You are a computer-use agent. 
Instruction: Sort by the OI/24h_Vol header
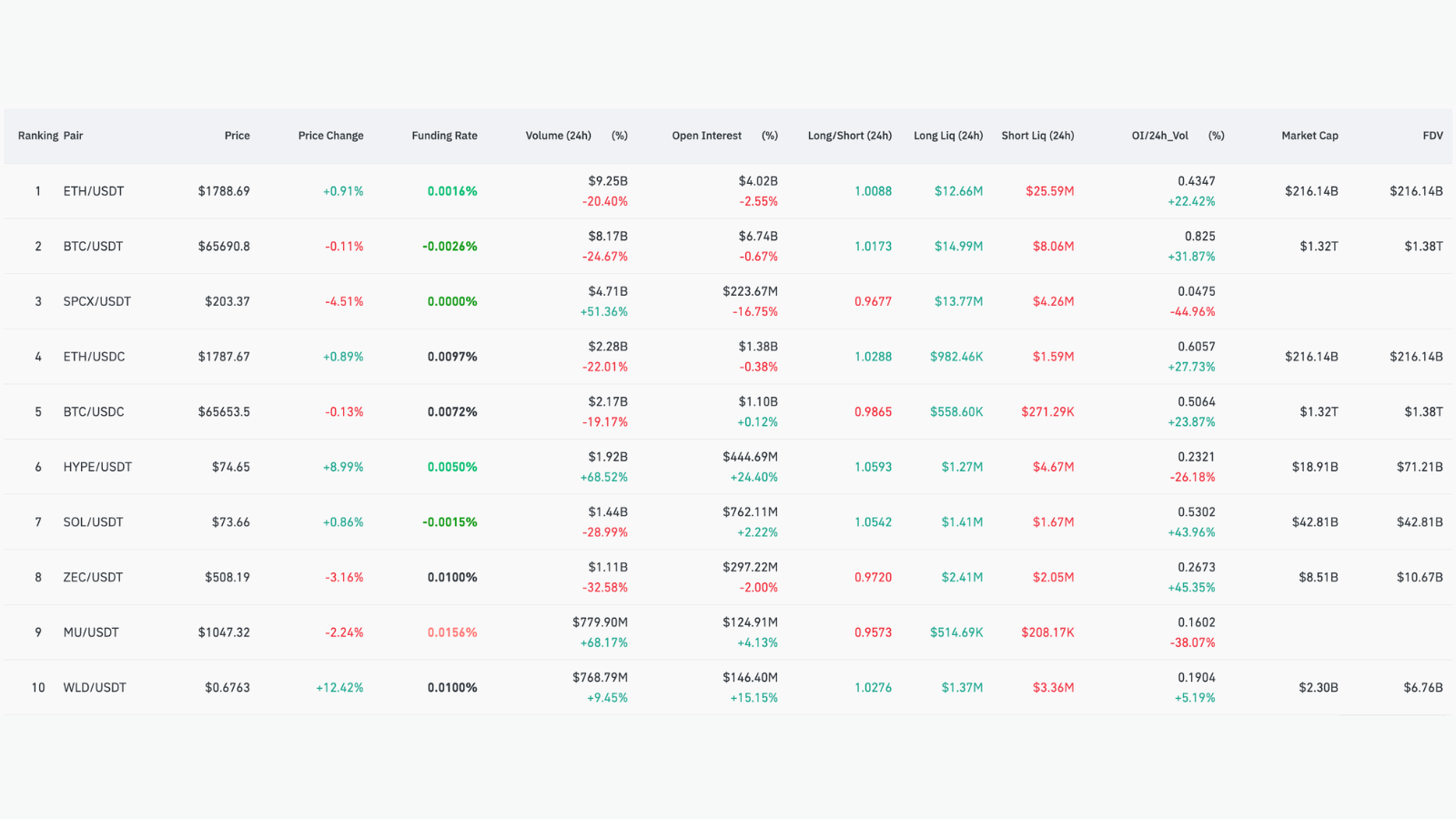(x=1159, y=136)
